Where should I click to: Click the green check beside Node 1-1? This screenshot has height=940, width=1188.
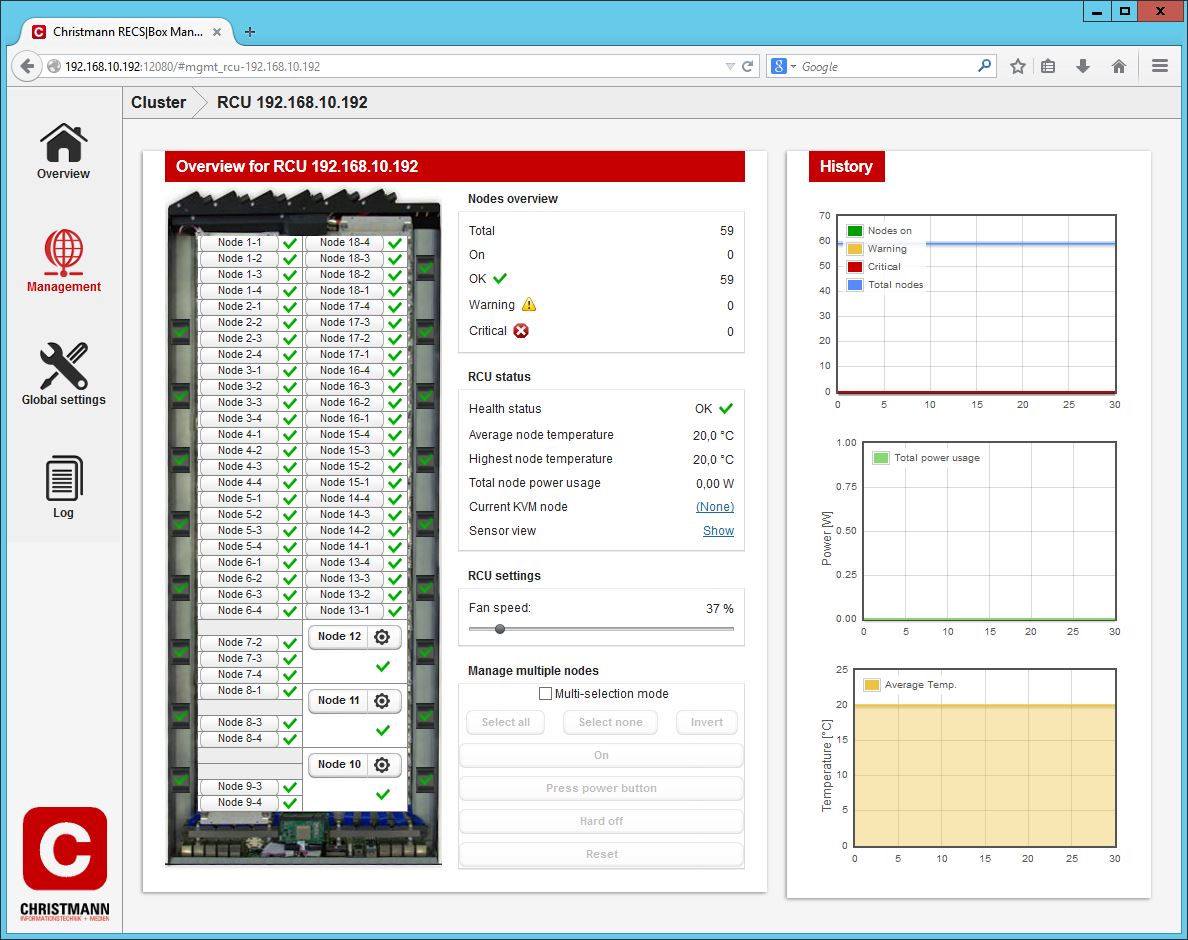click(289, 243)
